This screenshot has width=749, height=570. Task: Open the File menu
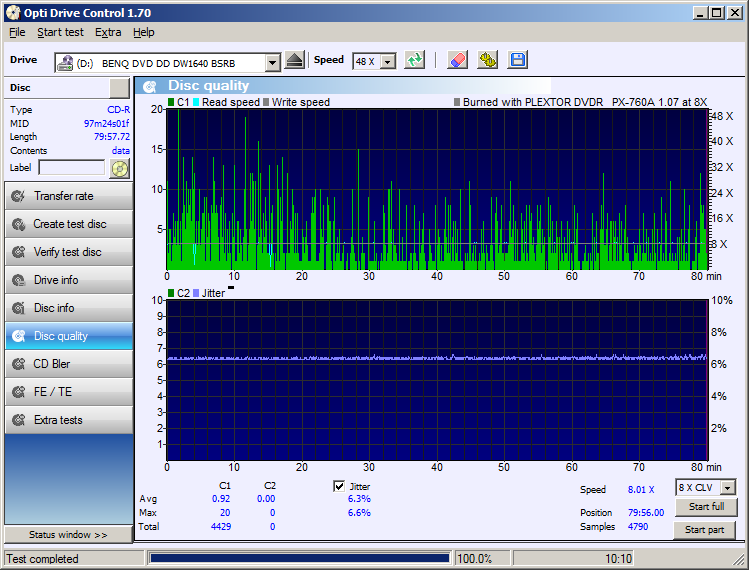pyautogui.click(x=17, y=32)
